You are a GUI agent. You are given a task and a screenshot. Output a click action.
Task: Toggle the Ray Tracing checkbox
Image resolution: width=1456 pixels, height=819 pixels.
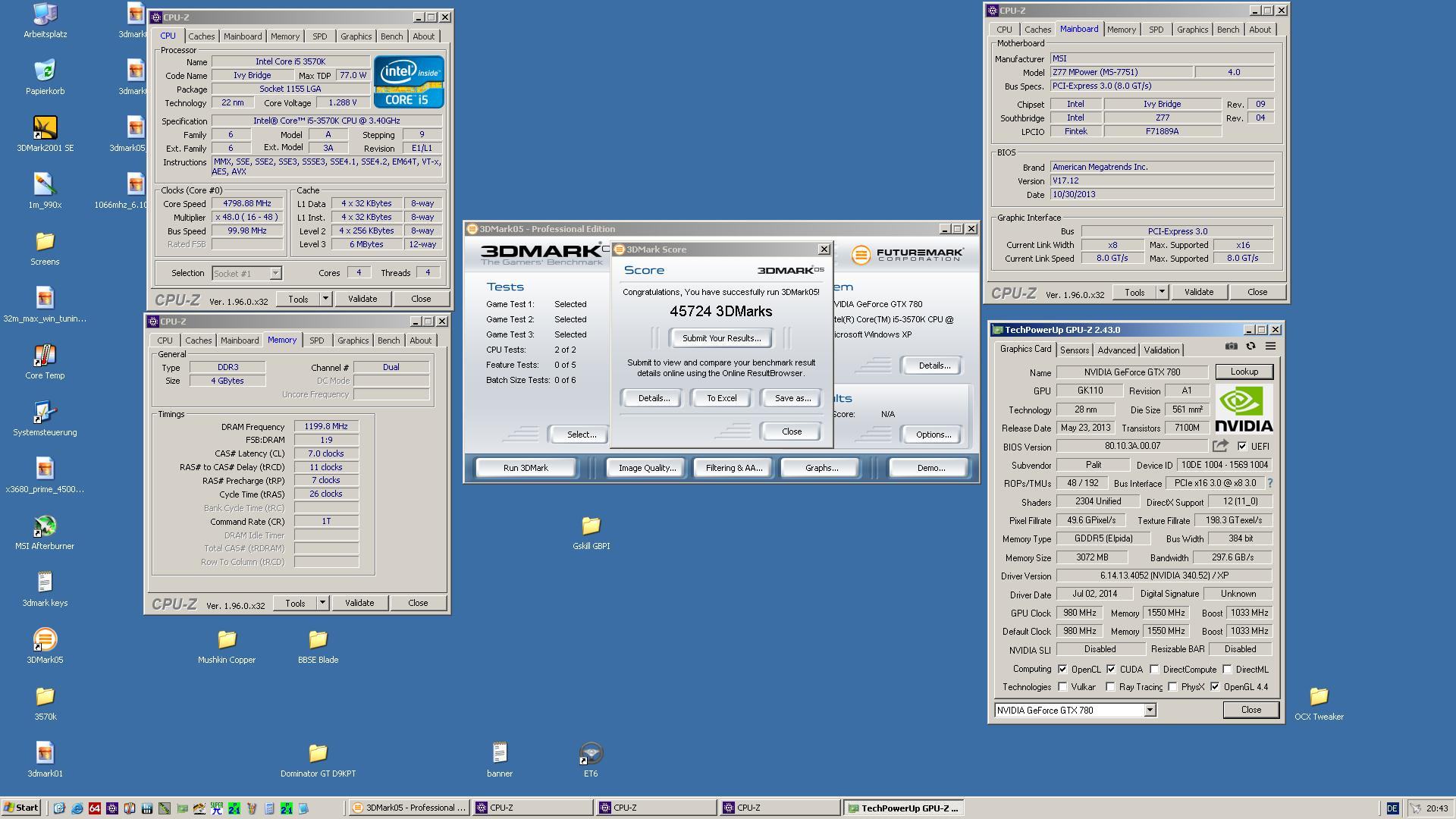(1110, 687)
